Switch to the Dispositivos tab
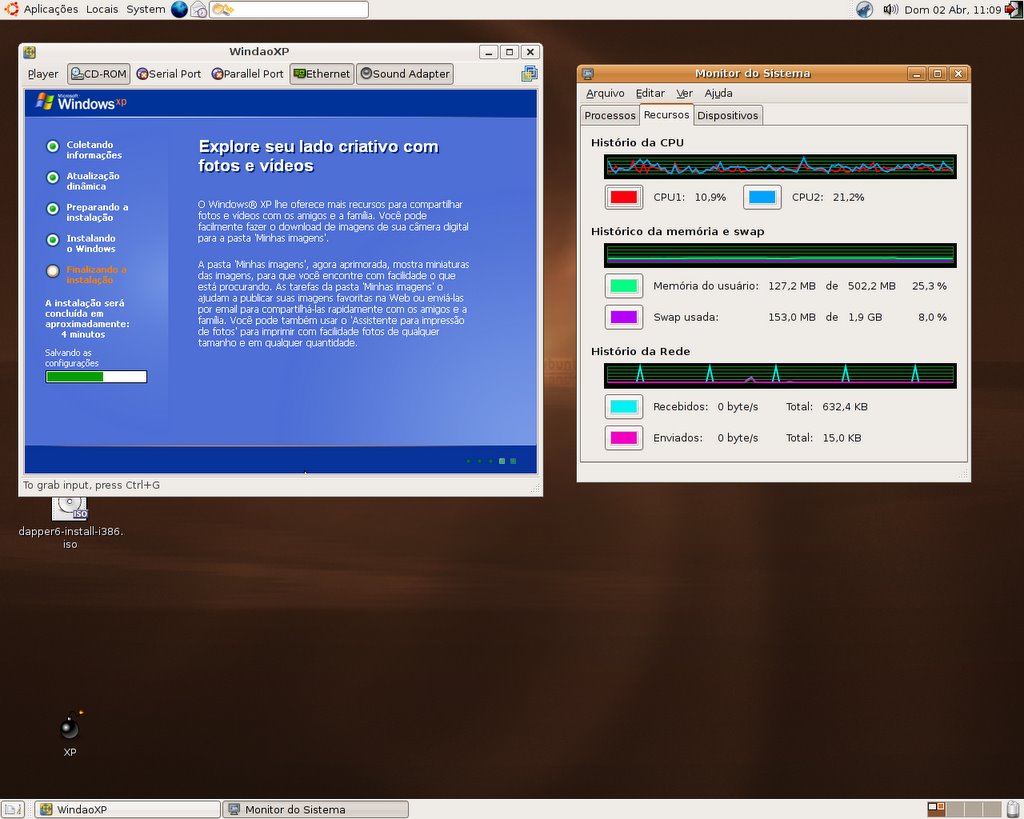Viewport: 1024px width, 819px height. [728, 116]
